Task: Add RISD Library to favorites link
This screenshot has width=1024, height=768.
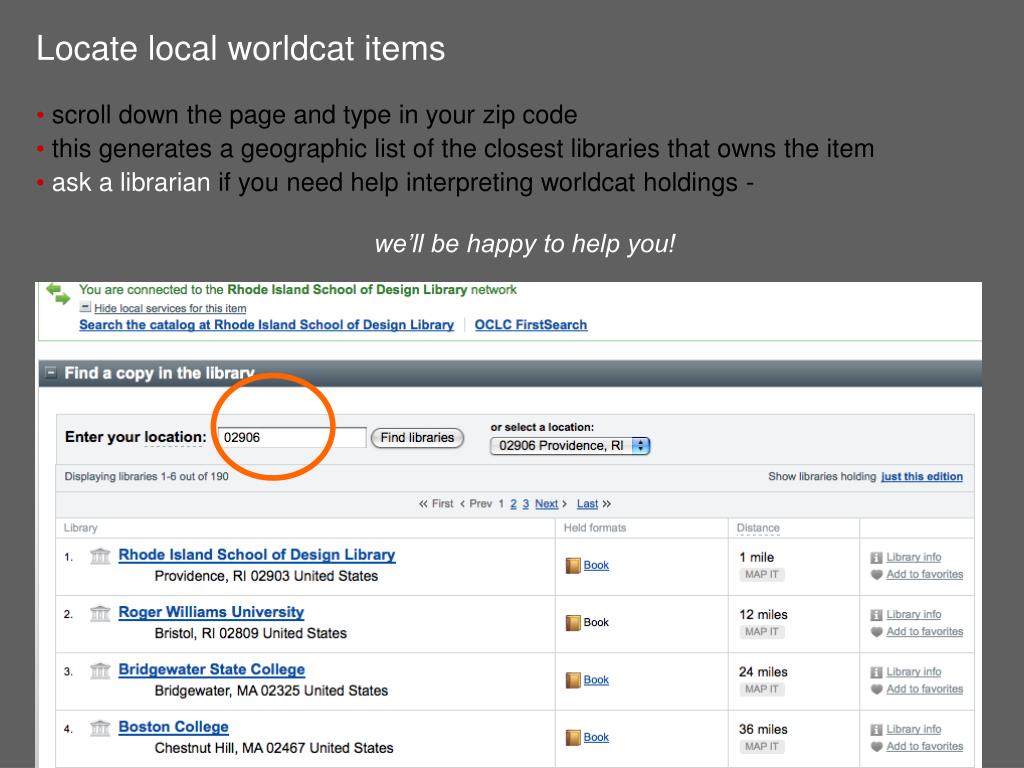Action: pyautogui.click(x=925, y=574)
